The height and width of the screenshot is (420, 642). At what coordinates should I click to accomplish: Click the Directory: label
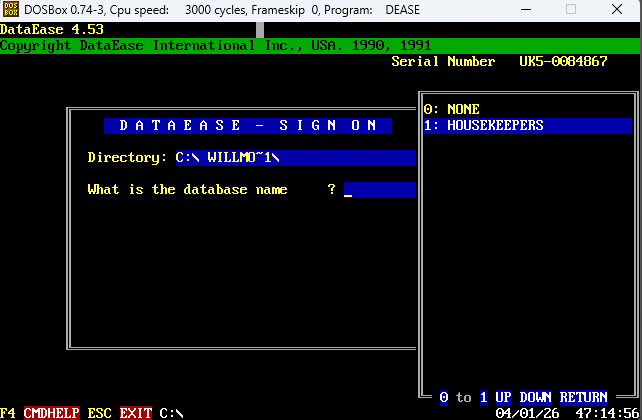[127, 158]
